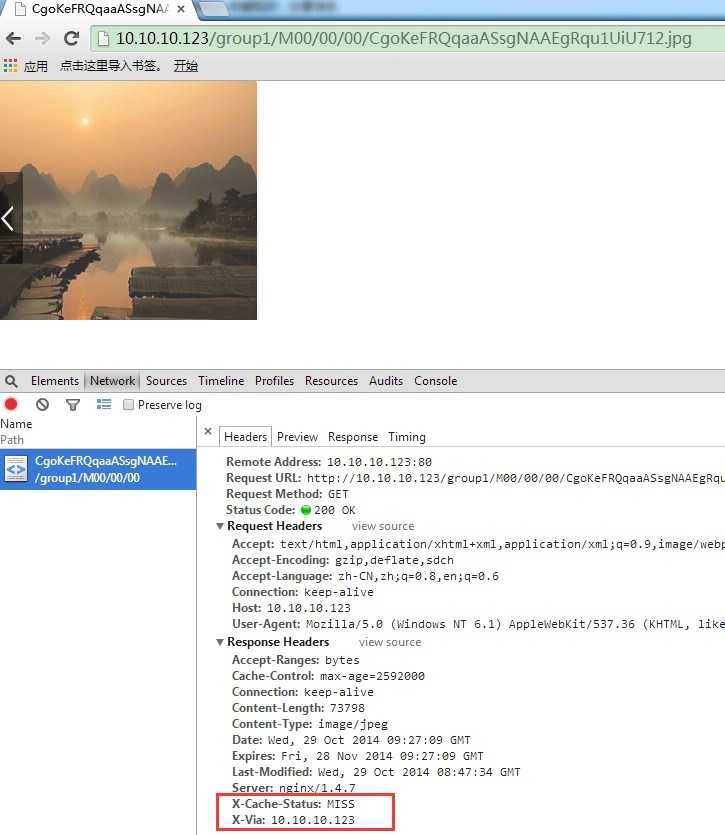Switch to the Profiles panel
This screenshot has height=835, width=725.
(274, 381)
